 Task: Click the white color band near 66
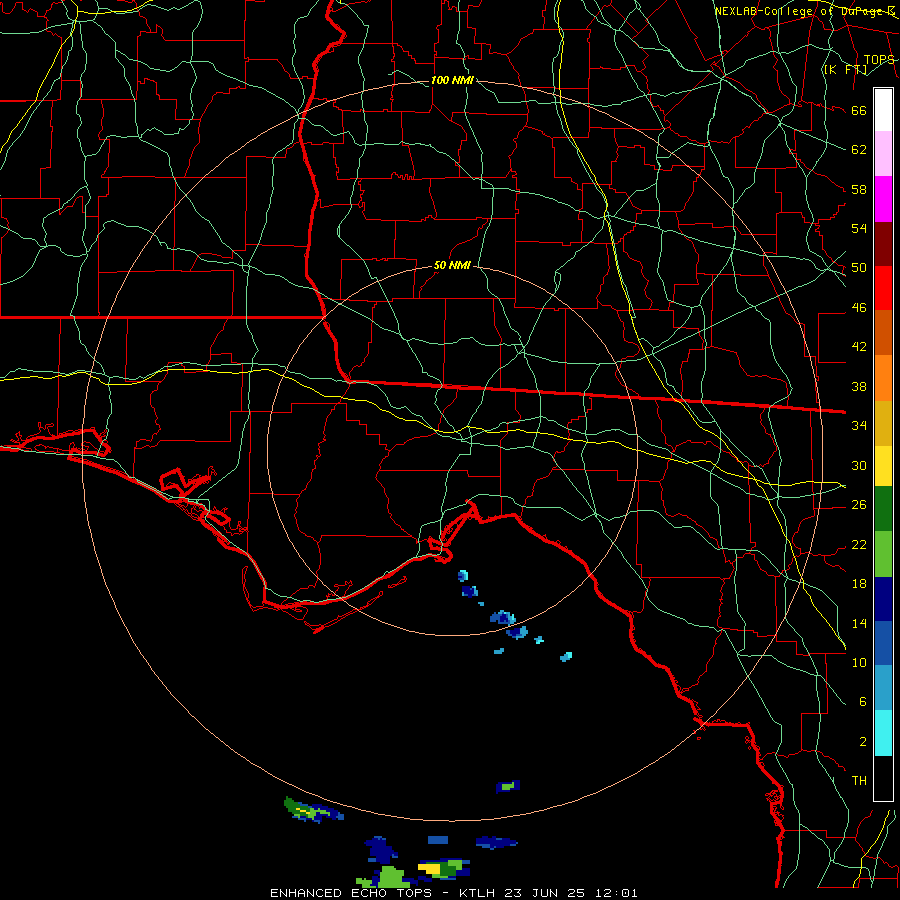click(x=883, y=110)
